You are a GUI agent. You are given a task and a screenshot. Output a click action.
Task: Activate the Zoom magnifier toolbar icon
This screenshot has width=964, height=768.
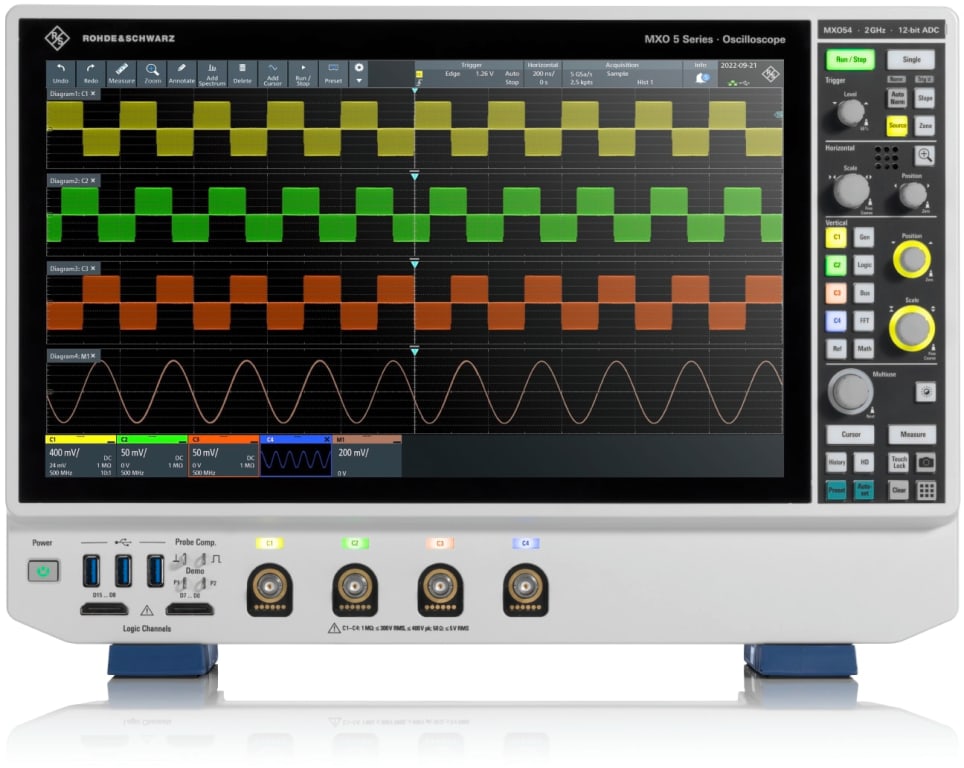pos(152,73)
